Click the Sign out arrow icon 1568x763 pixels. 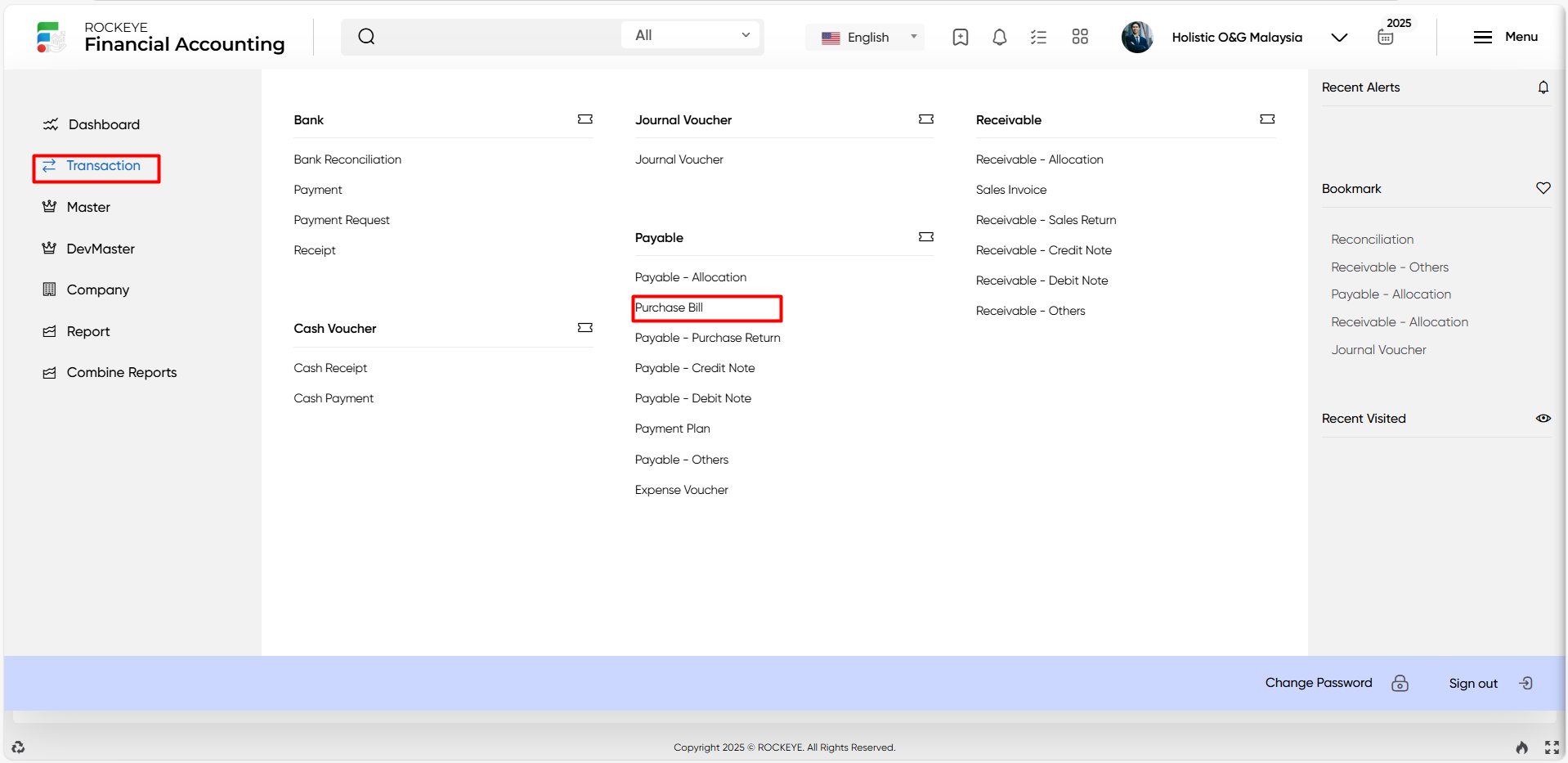[1526, 683]
